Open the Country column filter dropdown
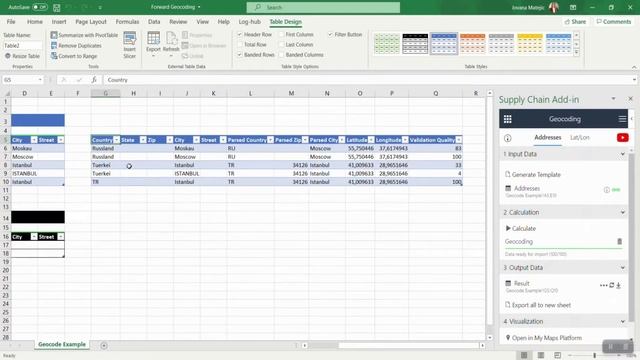640x360 pixels. click(117, 140)
